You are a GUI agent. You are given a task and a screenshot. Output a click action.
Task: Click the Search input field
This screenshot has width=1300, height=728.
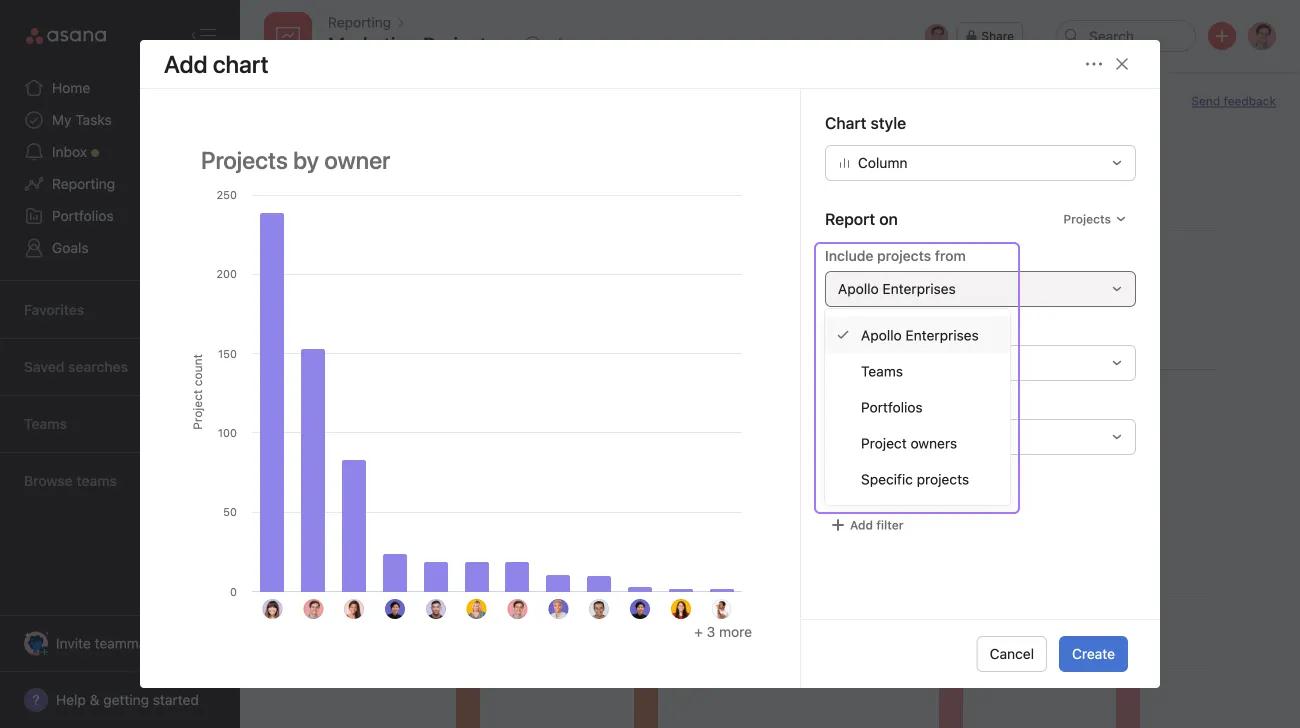1125,35
